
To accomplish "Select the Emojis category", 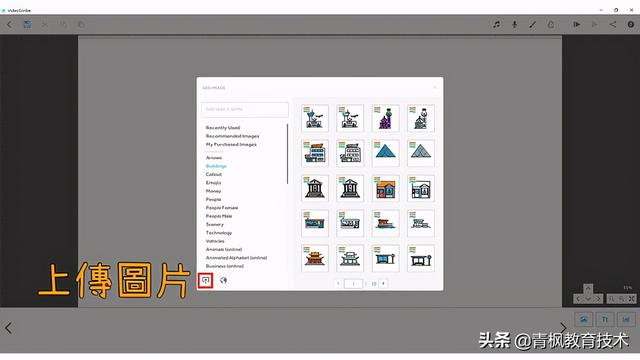I will pyautogui.click(x=213, y=183).
